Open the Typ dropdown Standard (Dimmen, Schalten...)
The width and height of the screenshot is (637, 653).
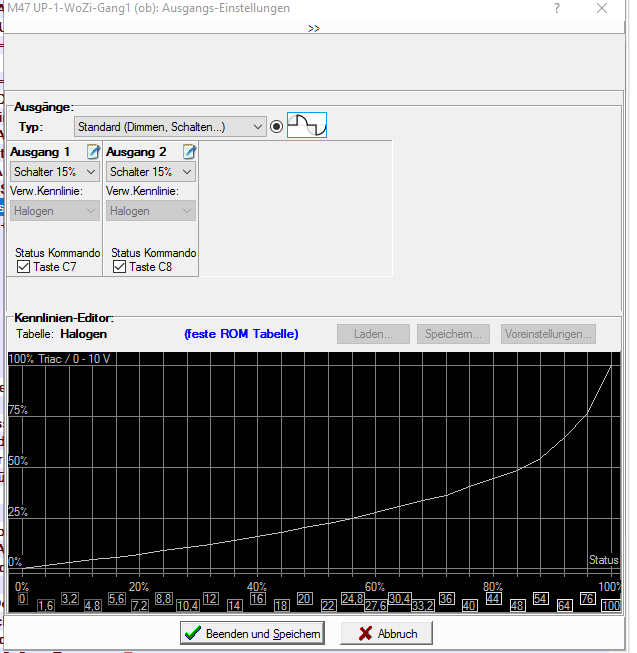(x=170, y=127)
